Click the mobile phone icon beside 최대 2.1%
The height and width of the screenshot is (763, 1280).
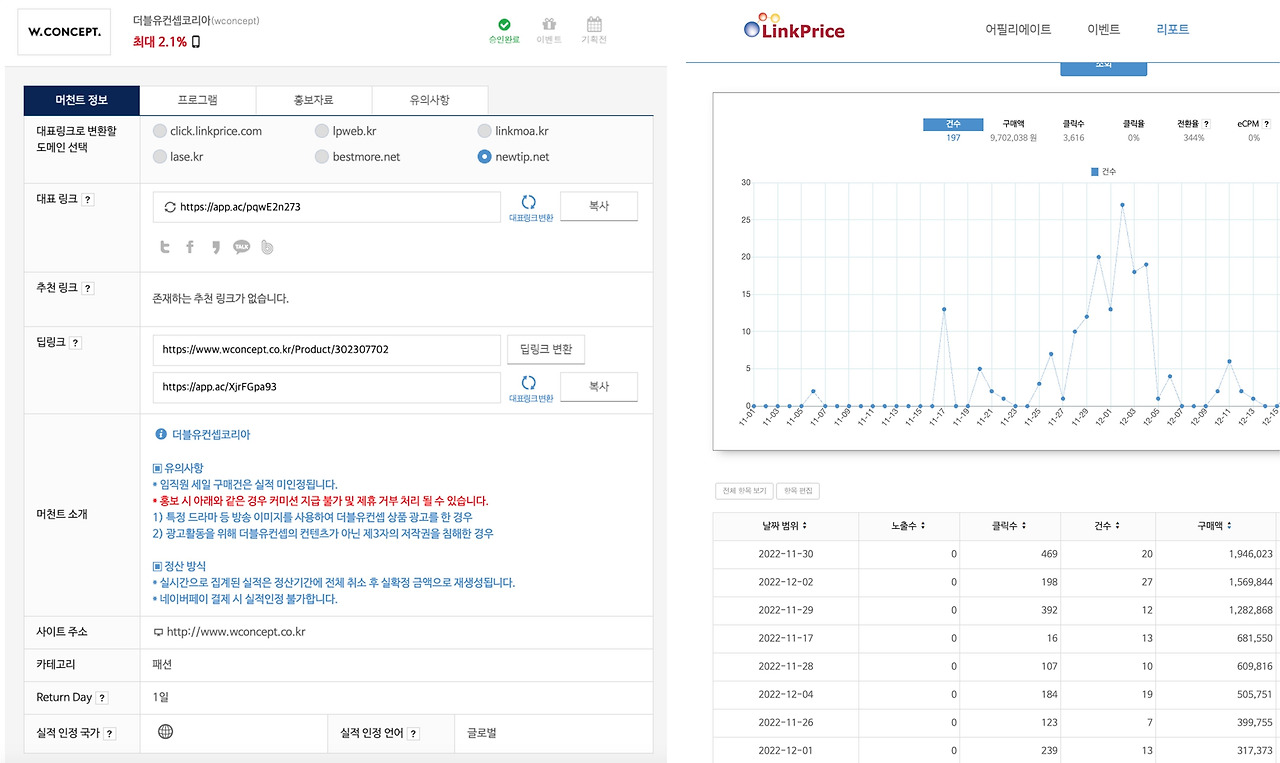coord(196,41)
